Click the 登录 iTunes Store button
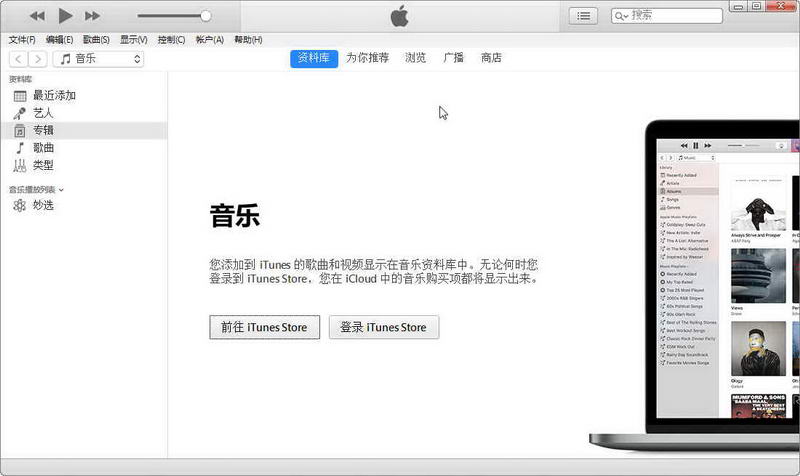The height and width of the screenshot is (476, 800). point(383,327)
